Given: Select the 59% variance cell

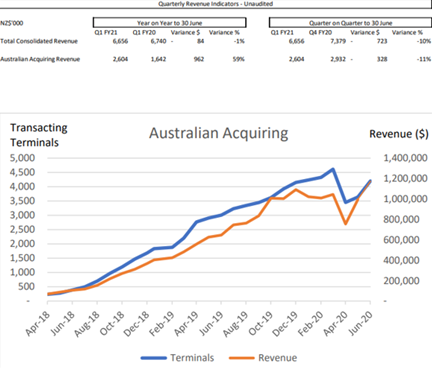Looking at the screenshot, I should 238,59.
